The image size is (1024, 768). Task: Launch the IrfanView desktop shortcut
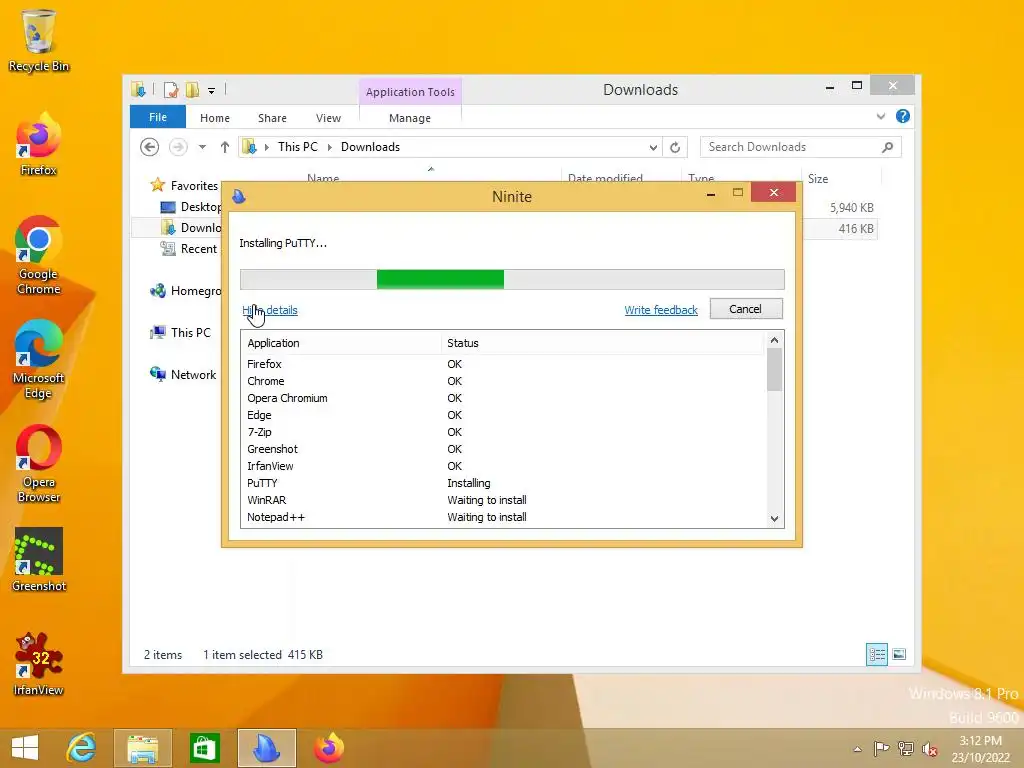point(39,664)
